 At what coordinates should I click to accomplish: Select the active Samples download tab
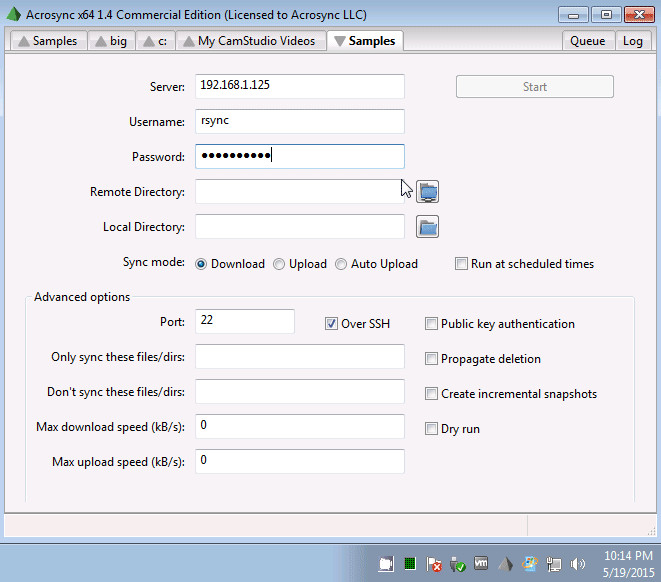tap(365, 41)
